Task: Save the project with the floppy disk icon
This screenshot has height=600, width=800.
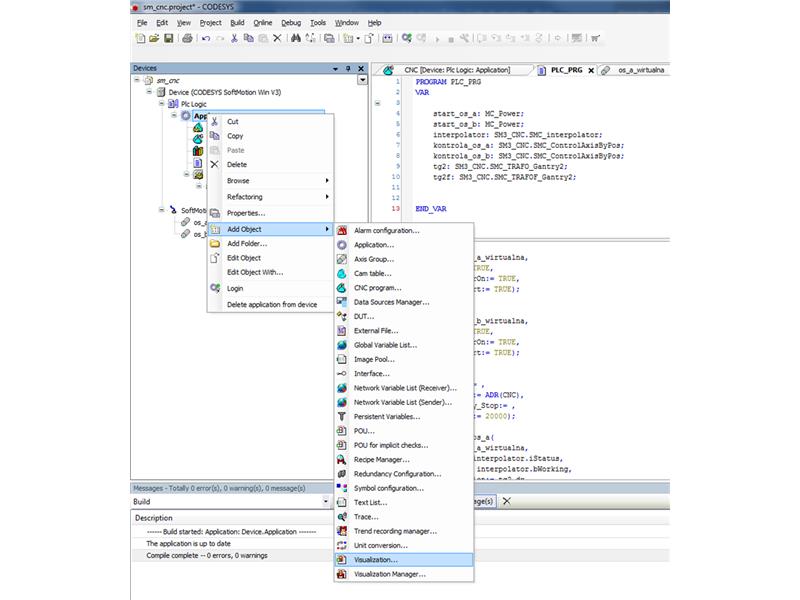Action: (x=168, y=38)
